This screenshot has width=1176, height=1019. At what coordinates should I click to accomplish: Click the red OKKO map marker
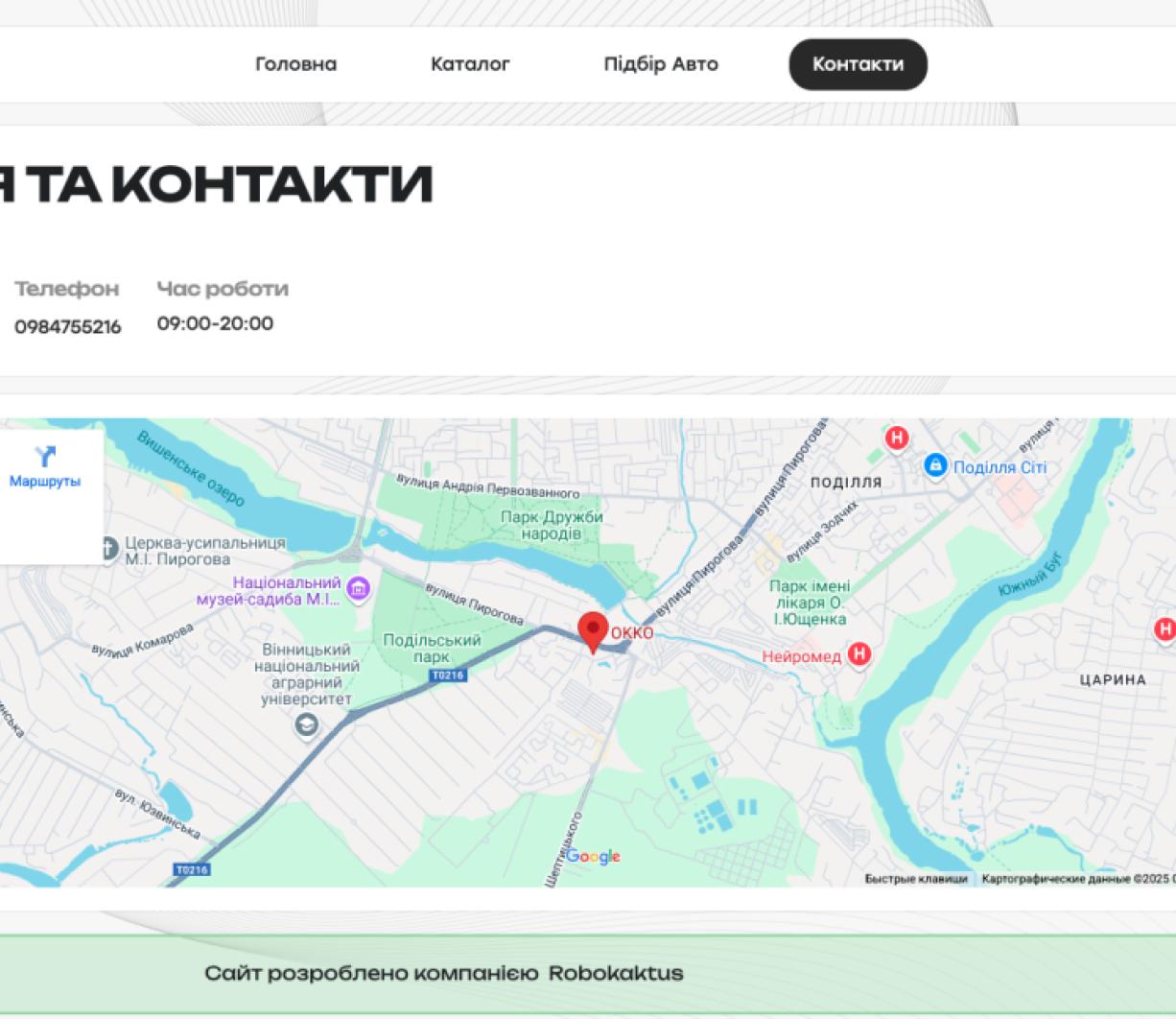click(x=594, y=631)
